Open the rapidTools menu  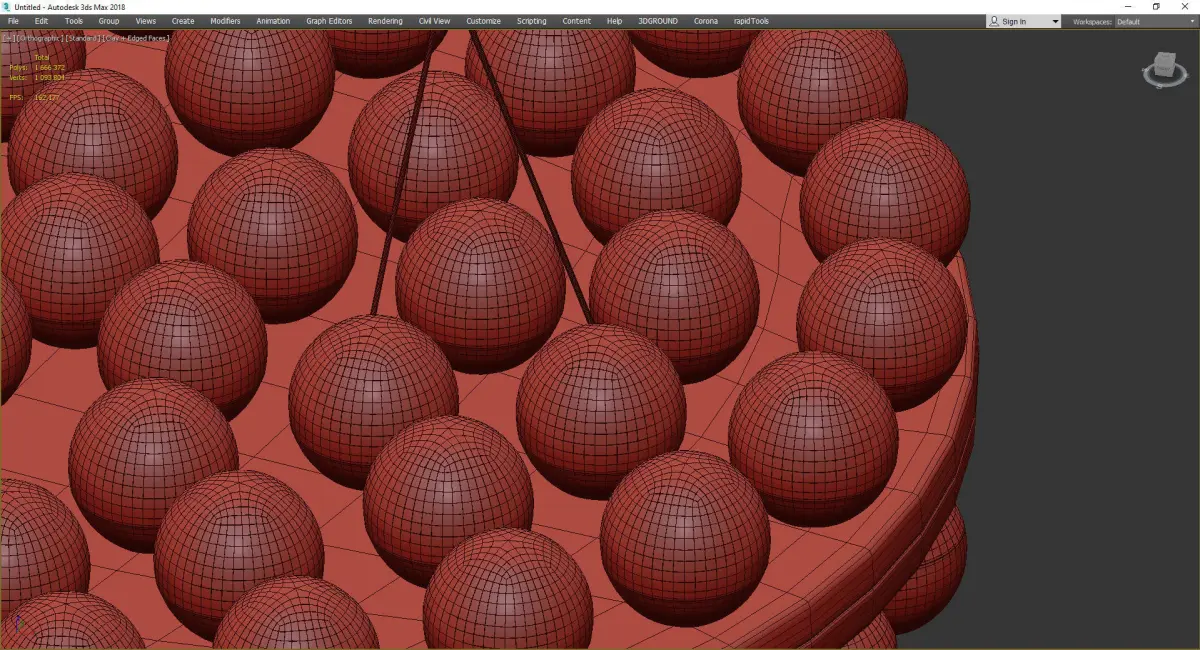[752, 21]
